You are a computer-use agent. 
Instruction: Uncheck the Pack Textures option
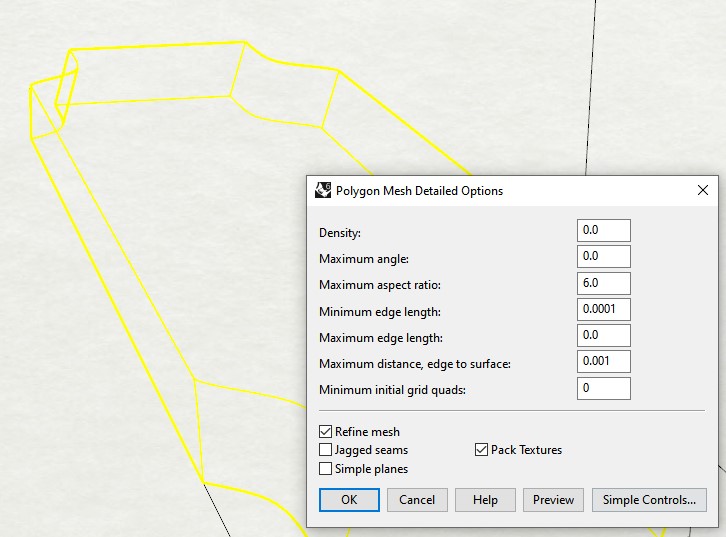point(482,450)
